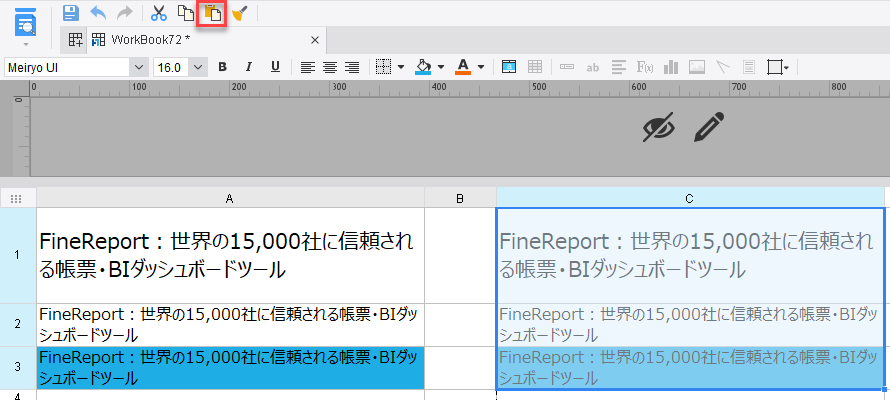Expand the font color dropdown arrow
This screenshot has height=400, width=890.
pyautogui.click(x=481, y=67)
